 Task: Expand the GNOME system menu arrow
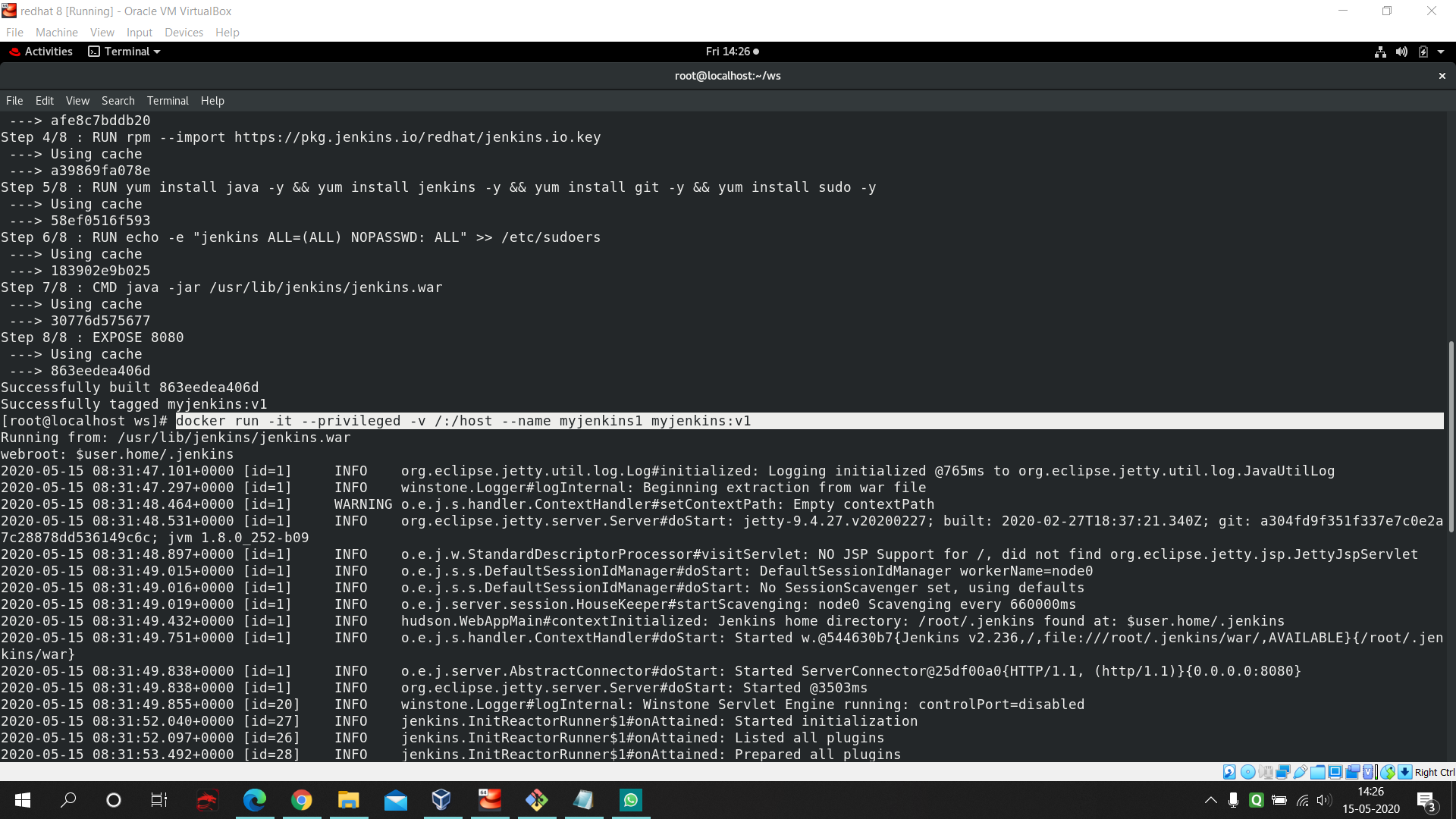1441,52
